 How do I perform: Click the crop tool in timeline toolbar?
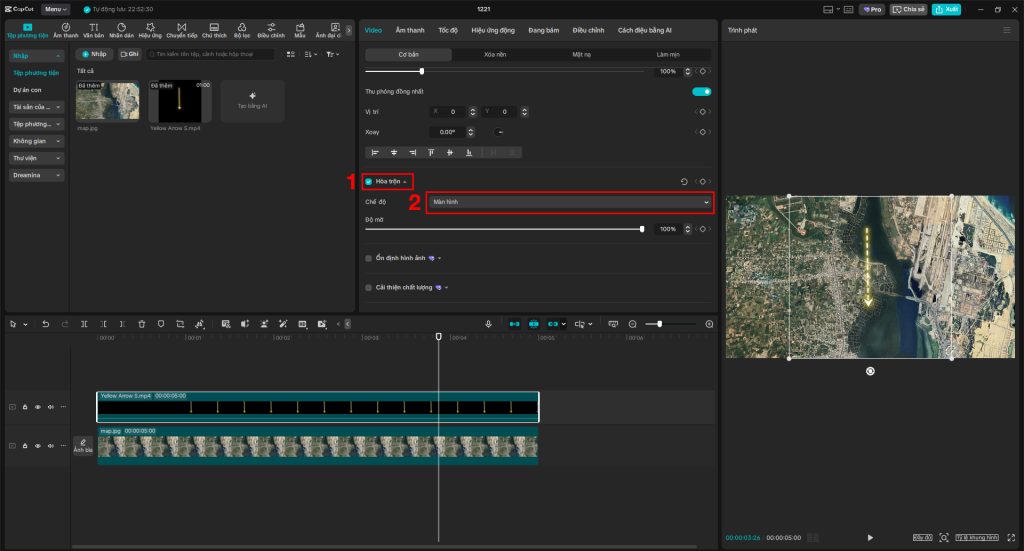tap(180, 324)
